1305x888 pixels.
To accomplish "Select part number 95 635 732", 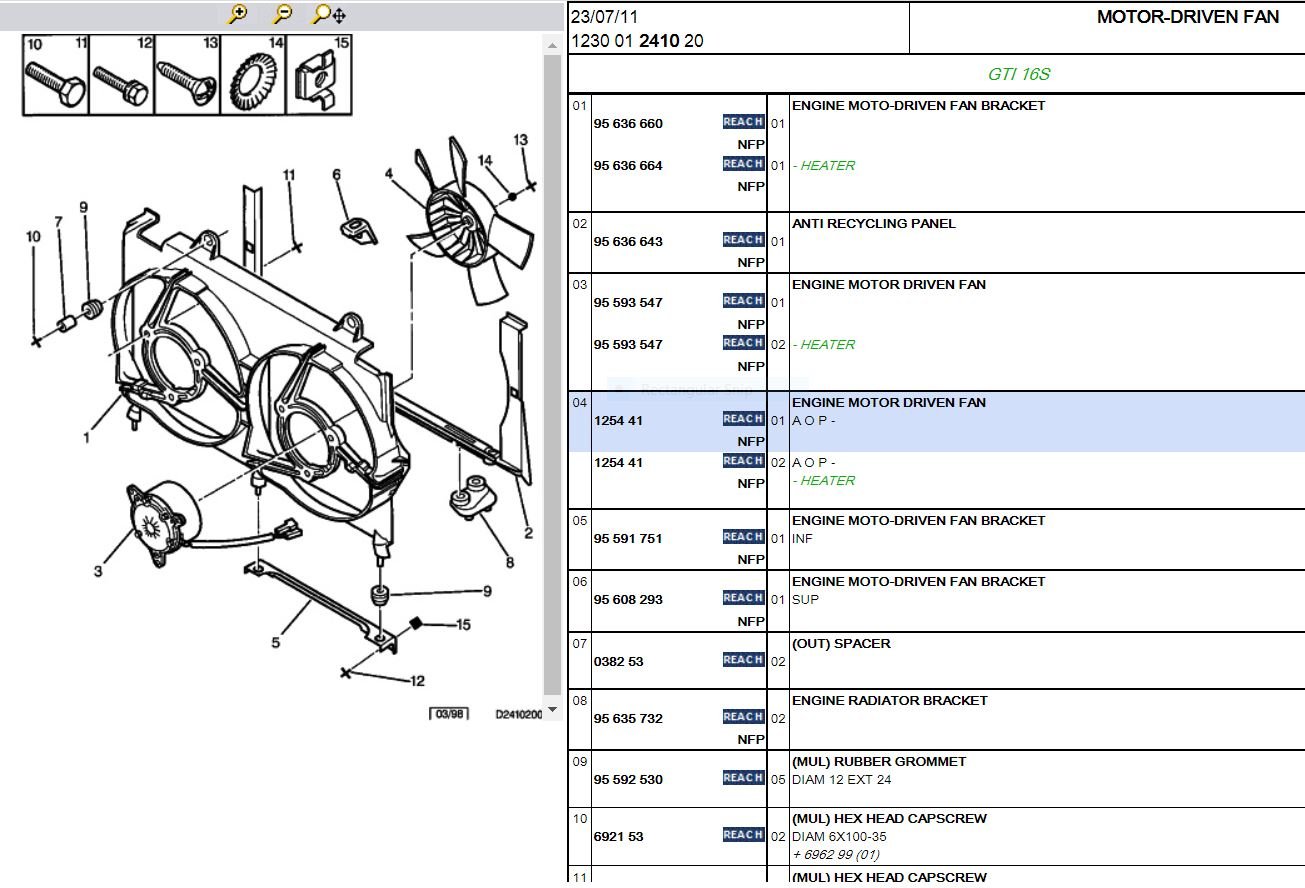I will coord(628,719).
